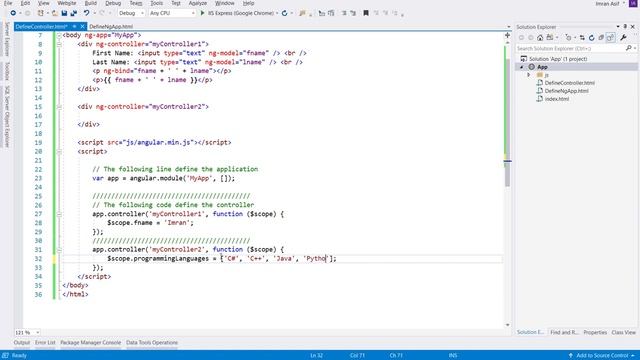640x360 pixels.
Task: Open the File menu
Action: pyautogui.click(x=8, y=3)
